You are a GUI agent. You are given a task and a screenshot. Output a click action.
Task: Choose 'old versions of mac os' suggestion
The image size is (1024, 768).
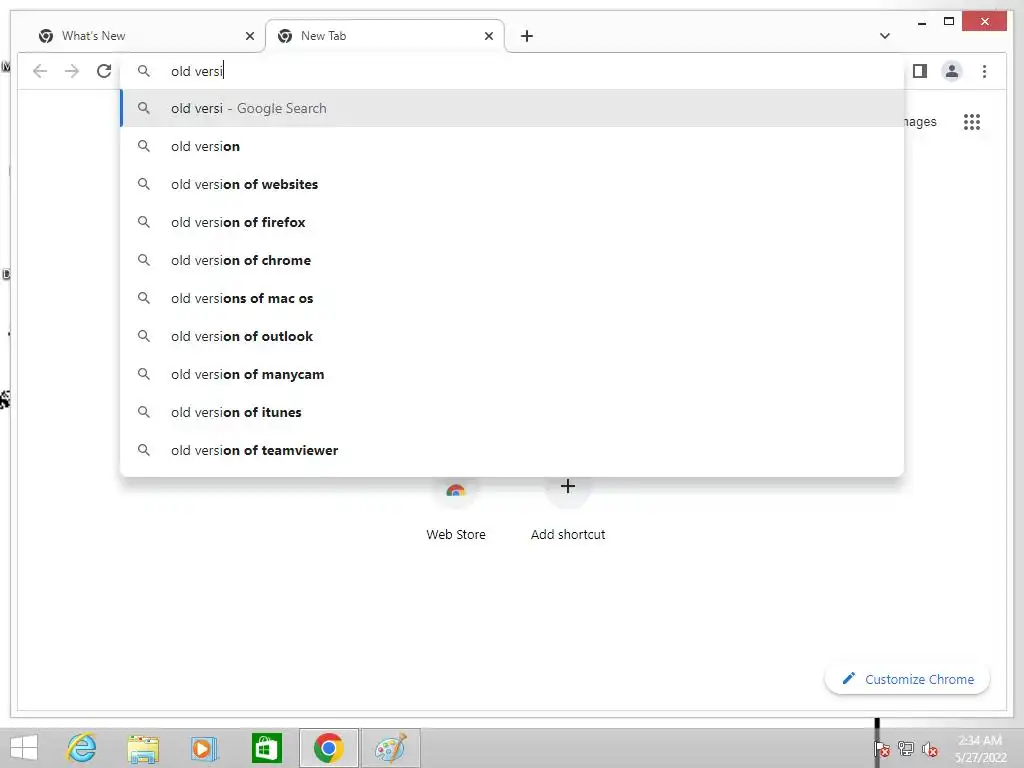pos(513,298)
